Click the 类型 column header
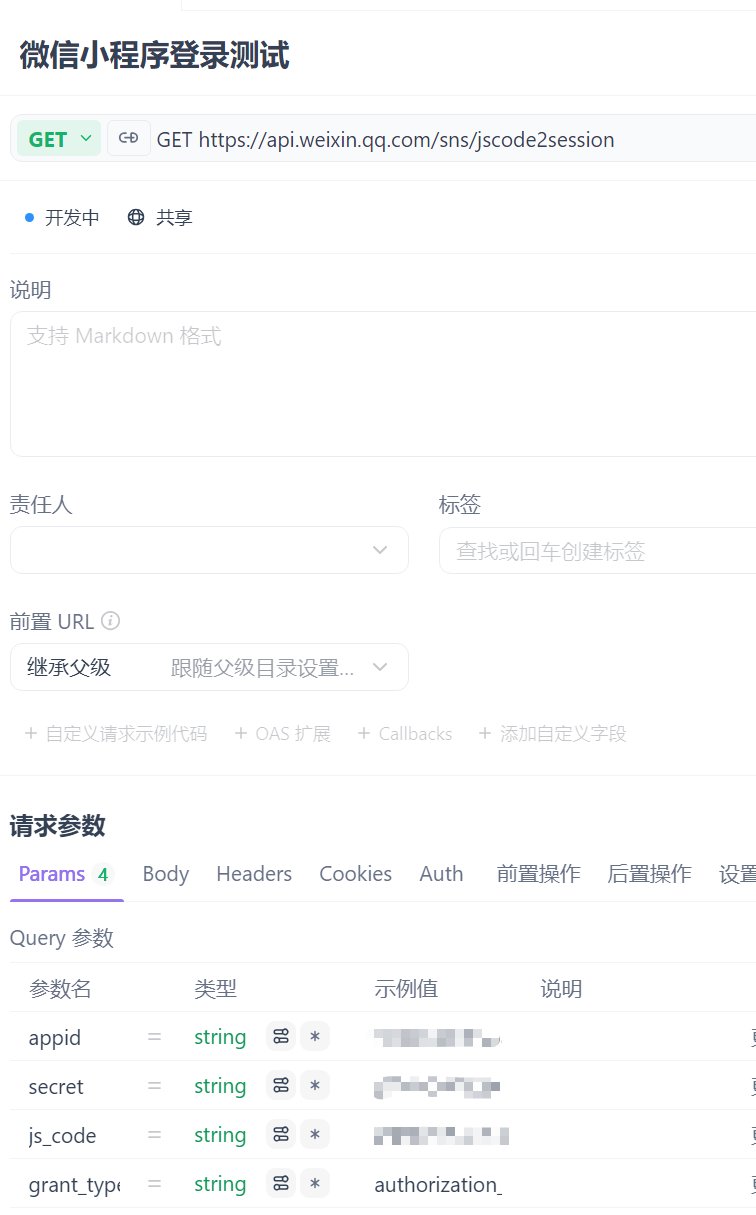Viewport: 756px width, 1215px height. coord(215,989)
